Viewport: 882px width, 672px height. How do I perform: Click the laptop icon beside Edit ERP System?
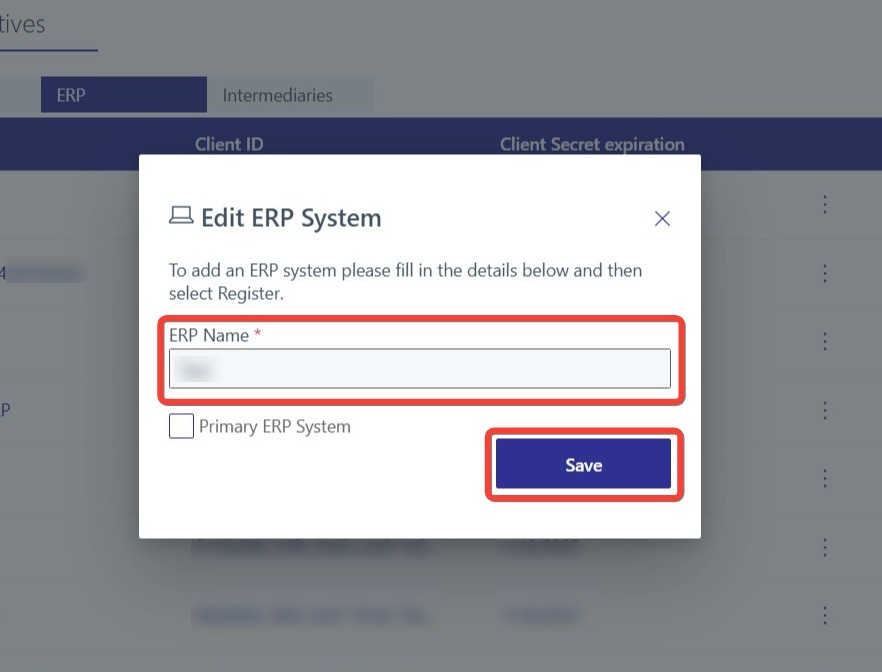pos(181,217)
